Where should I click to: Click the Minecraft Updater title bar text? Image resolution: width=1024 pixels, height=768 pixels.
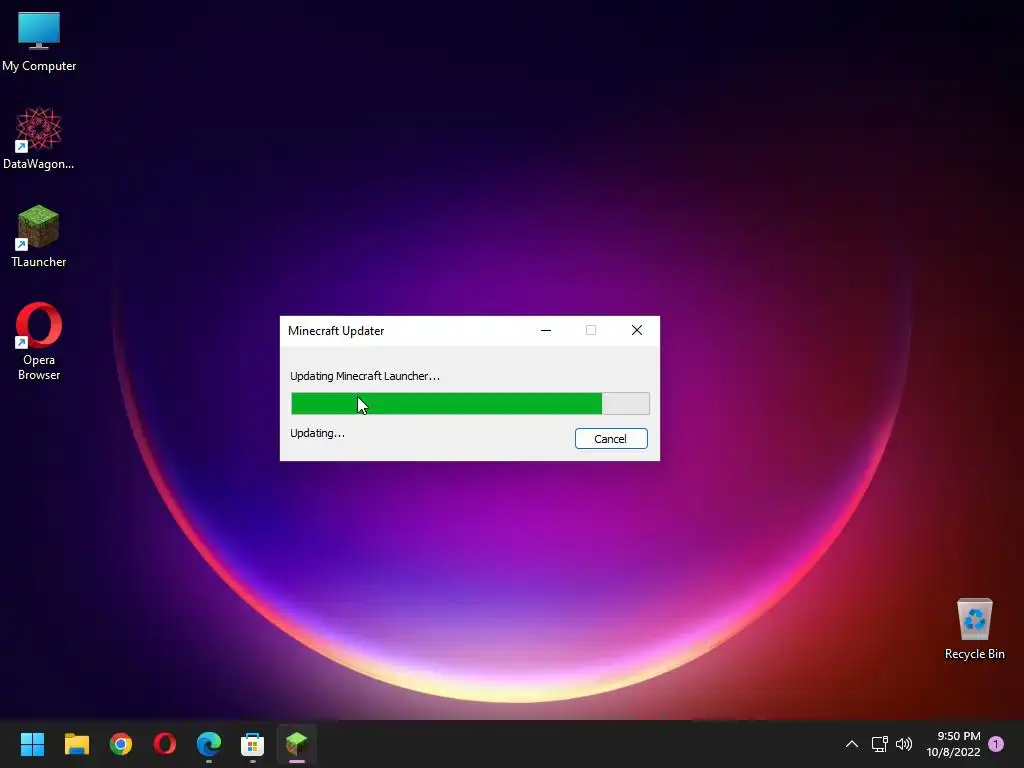(336, 331)
